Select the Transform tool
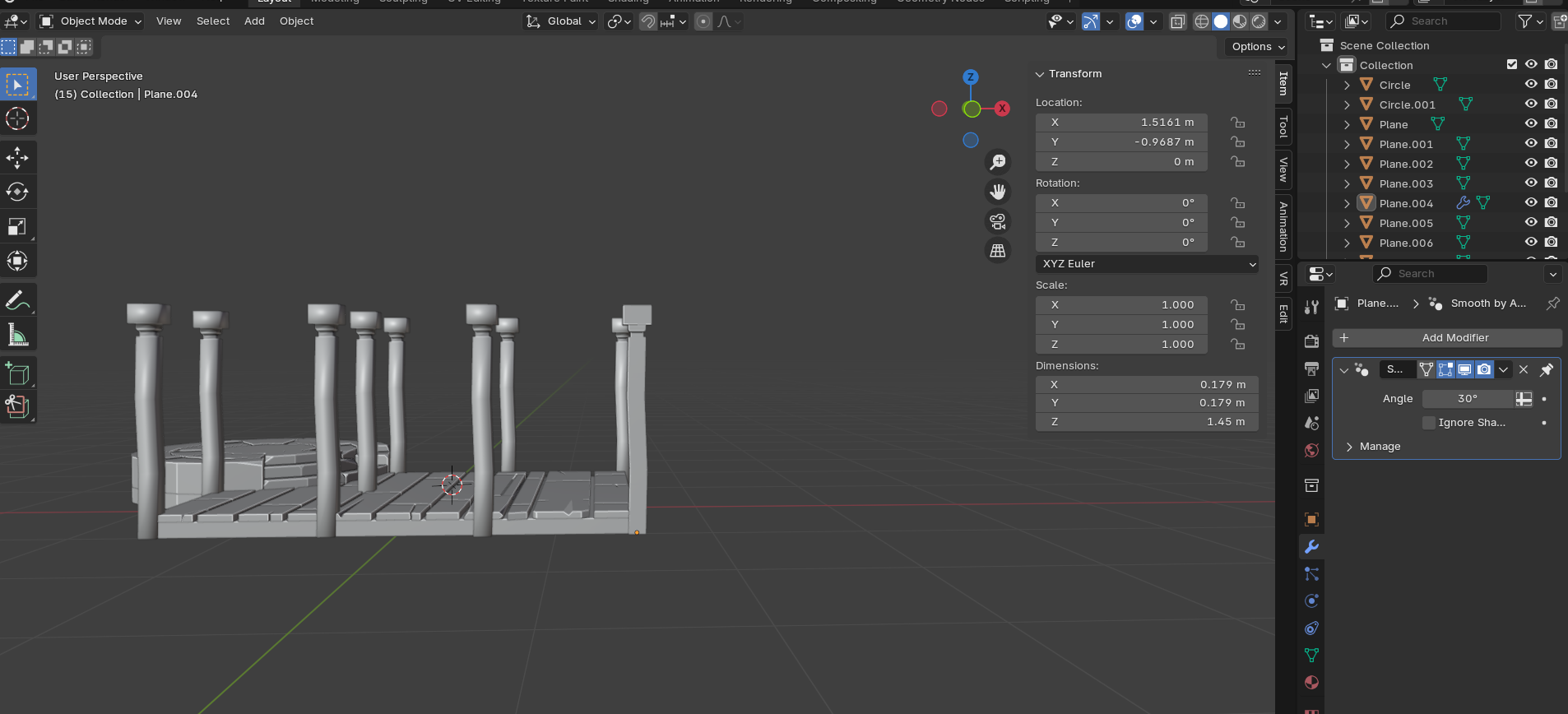The height and width of the screenshot is (714, 1568). pos(17,261)
